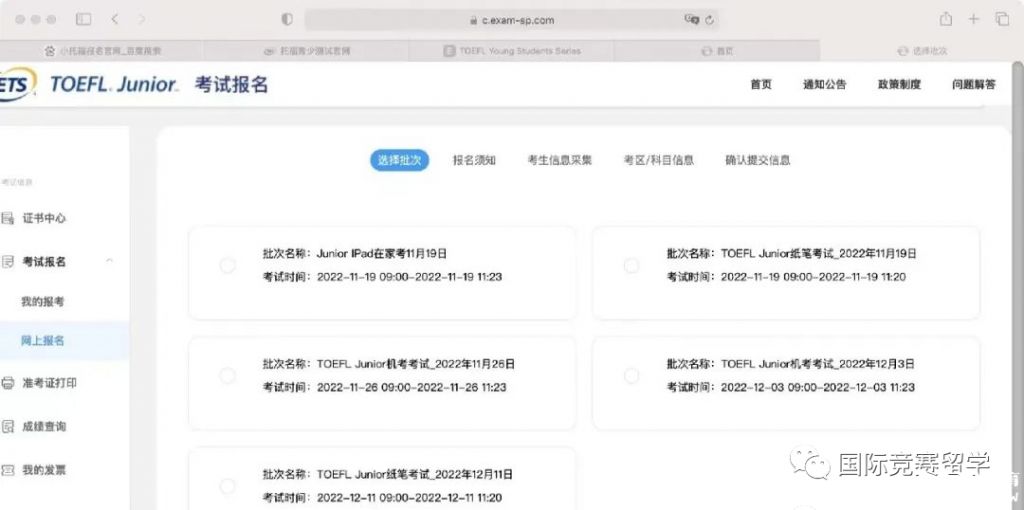Switch to the 首页 browser tab

coord(716,51)
